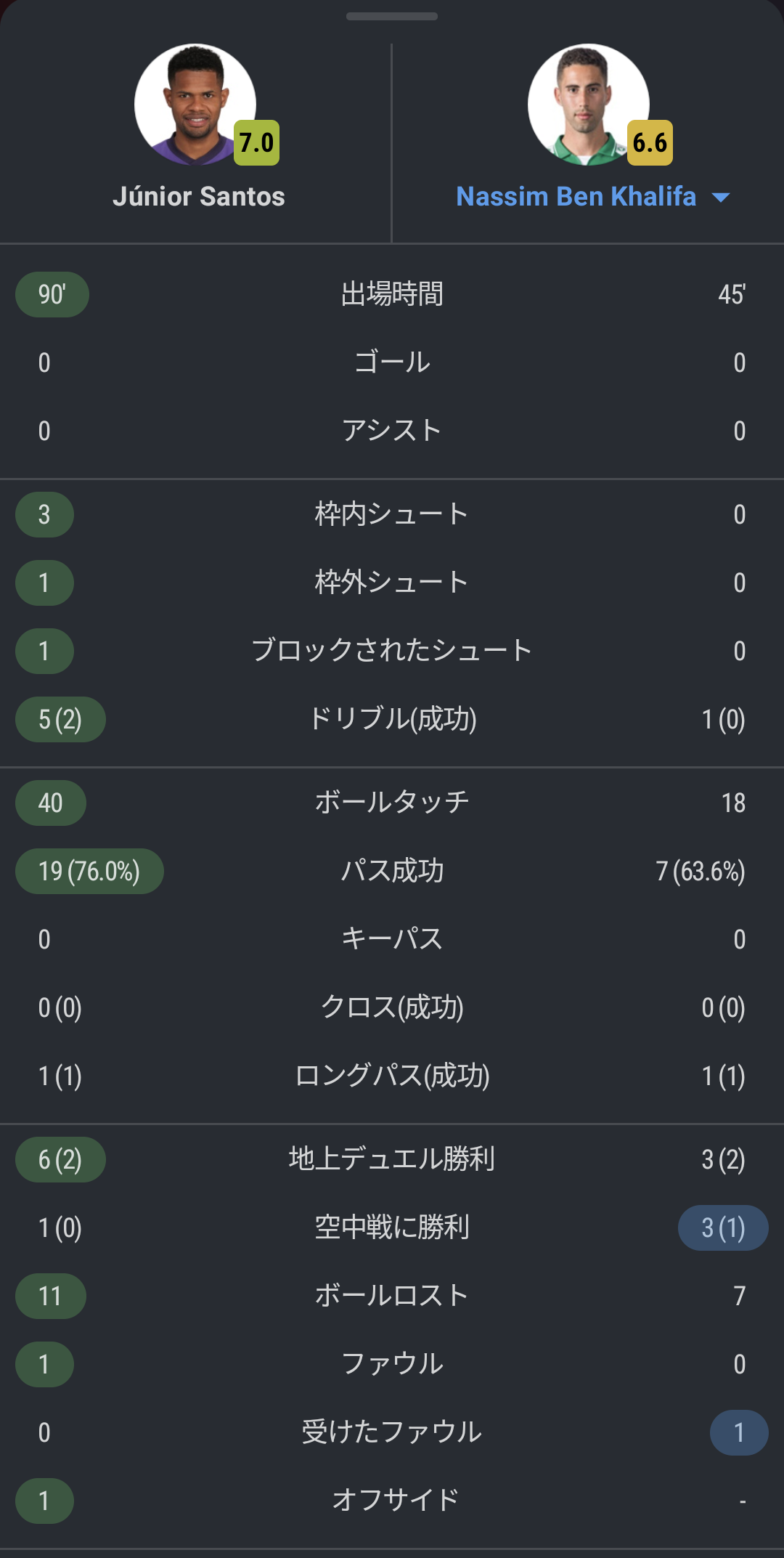
Task: Click the オフサイド stat label
Action: 395,1500
